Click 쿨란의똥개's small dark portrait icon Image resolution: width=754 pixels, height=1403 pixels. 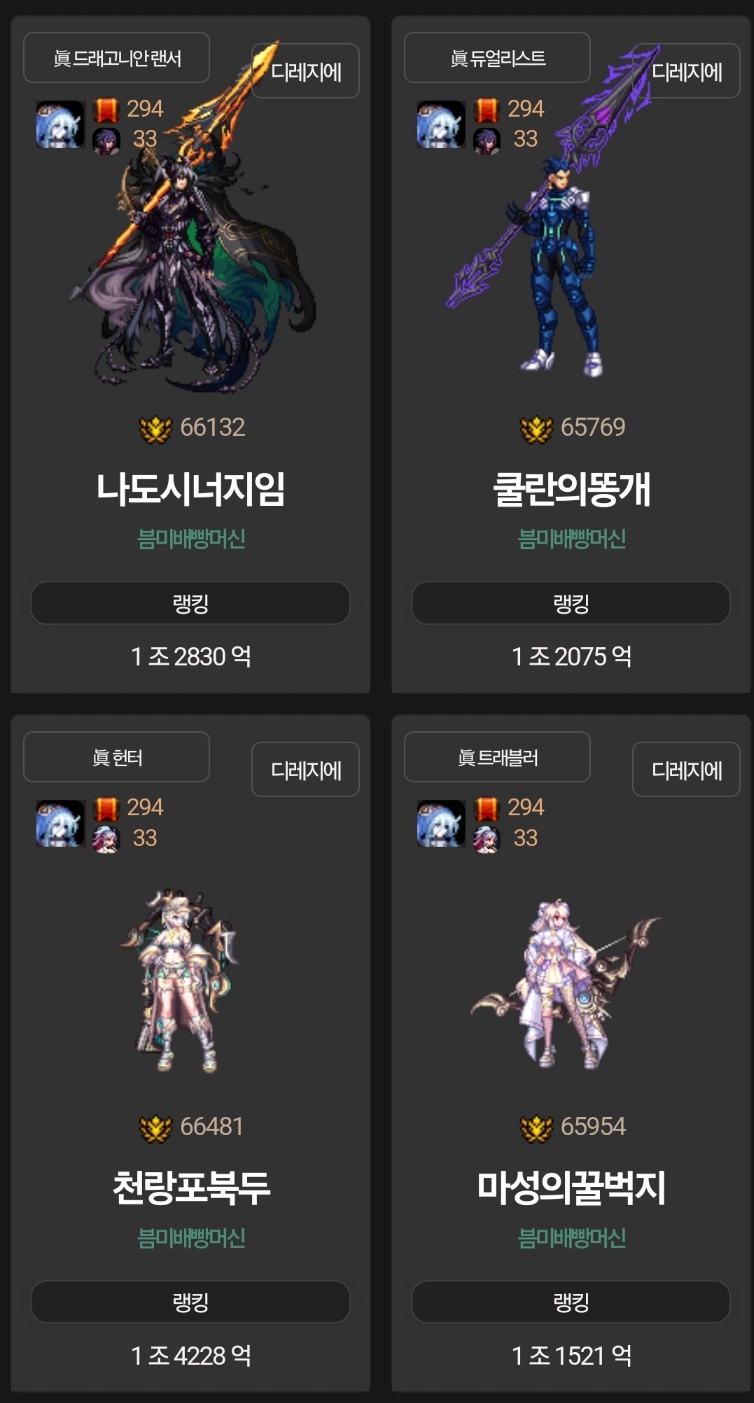pos(486,140)
